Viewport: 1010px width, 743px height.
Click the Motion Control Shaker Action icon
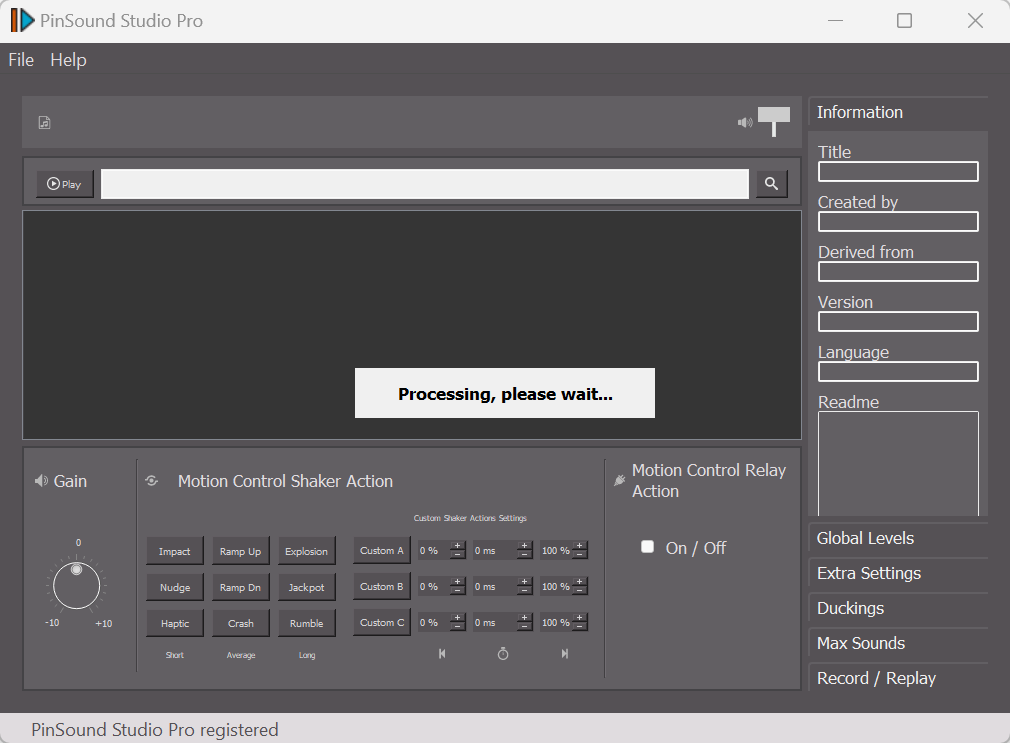click(152, 481)
